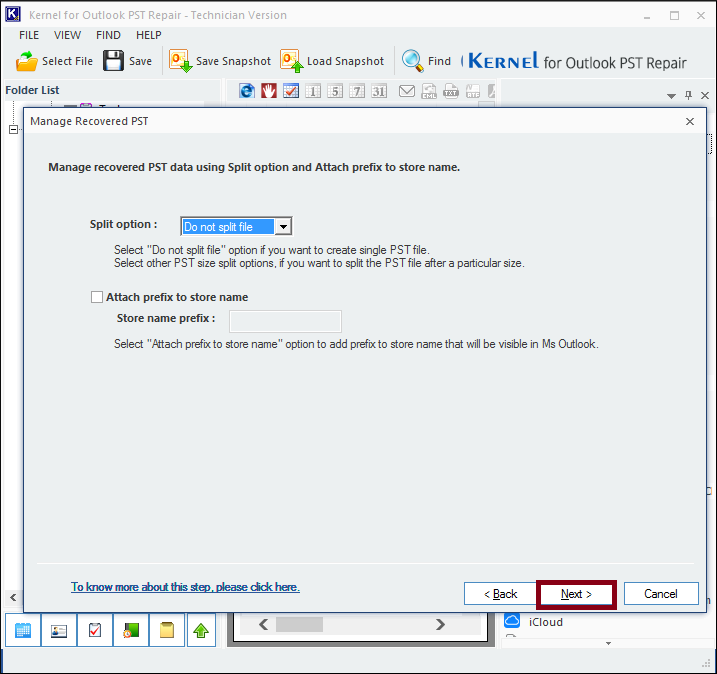Screen dimensions: 717x674
Task: Select the 31-day calendar view icon
Action: tap(379, 91)
